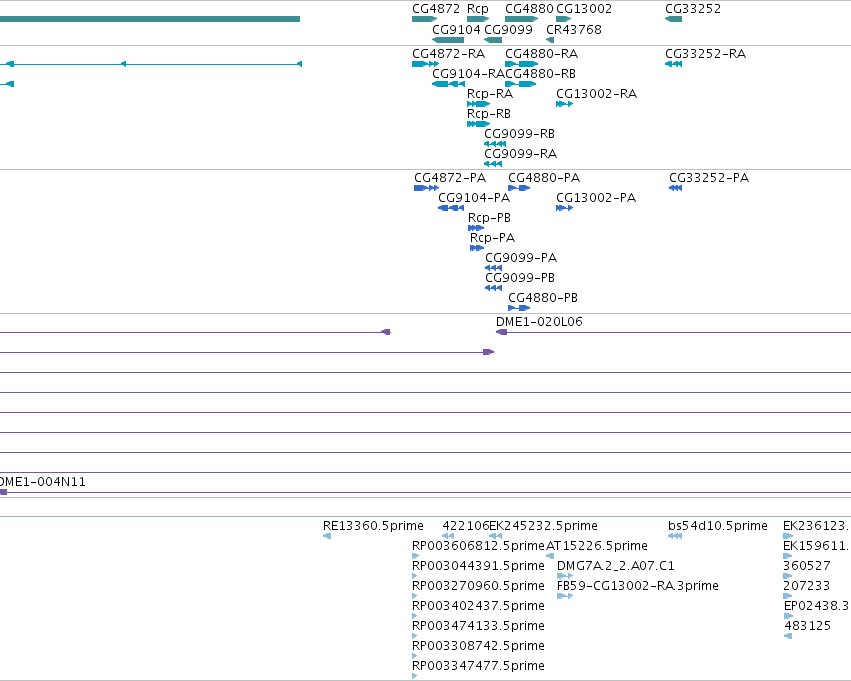Viewport: 851px width, 681px height.
Task: Click the RP003044391.5prime EST label
Action: coord(479,567)
